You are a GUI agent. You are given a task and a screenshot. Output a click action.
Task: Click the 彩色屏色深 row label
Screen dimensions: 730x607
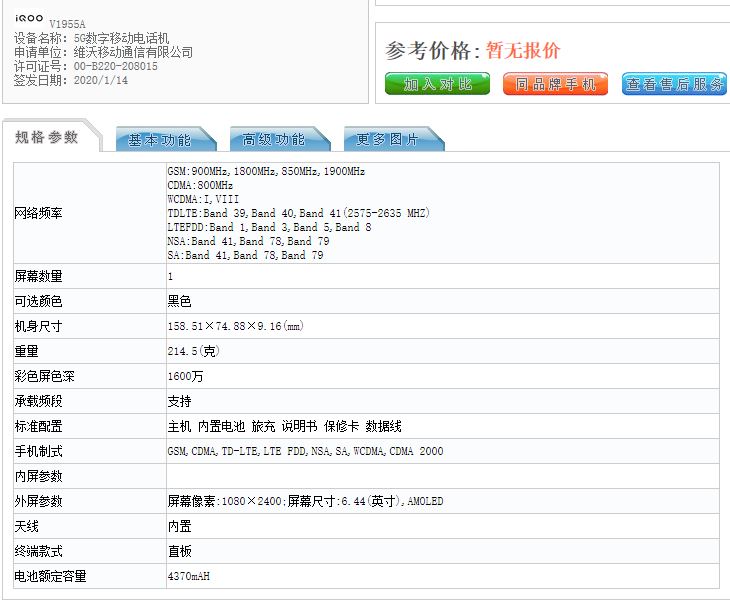click(44, 376)
